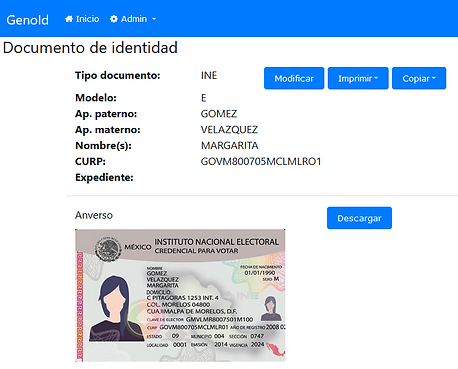Click the Nombre(s) value MARGARITA
Viewport: 458px width, 369px height.
tap(230, 146)
